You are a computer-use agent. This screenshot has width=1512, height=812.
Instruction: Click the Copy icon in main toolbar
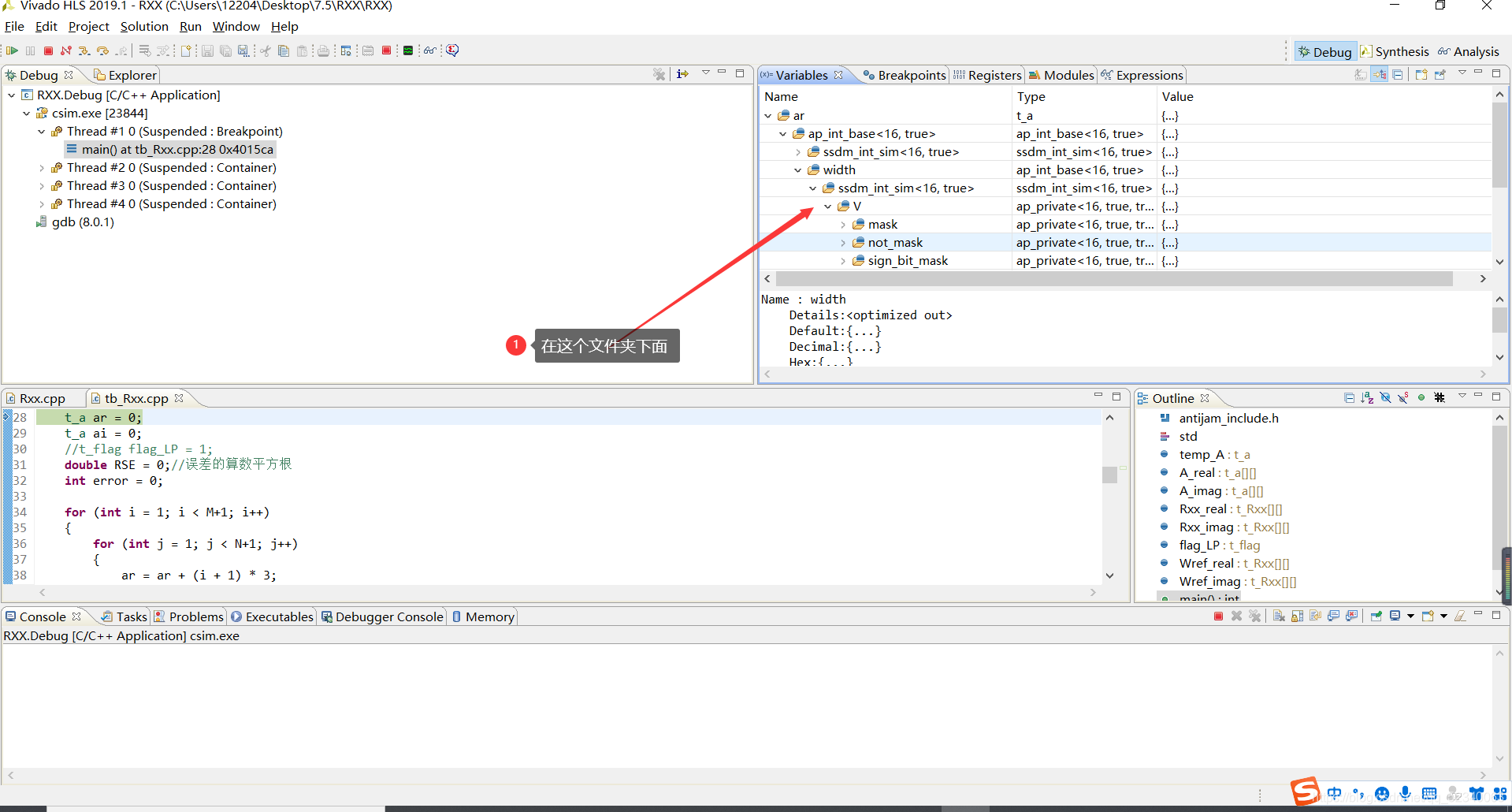click(284, 50)
